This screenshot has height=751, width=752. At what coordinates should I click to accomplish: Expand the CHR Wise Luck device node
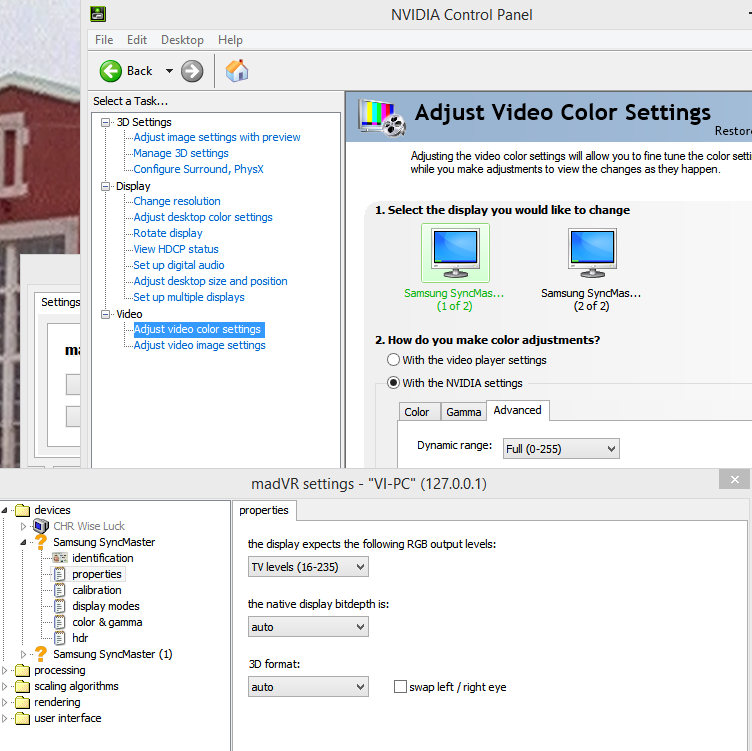coord(23,526)
